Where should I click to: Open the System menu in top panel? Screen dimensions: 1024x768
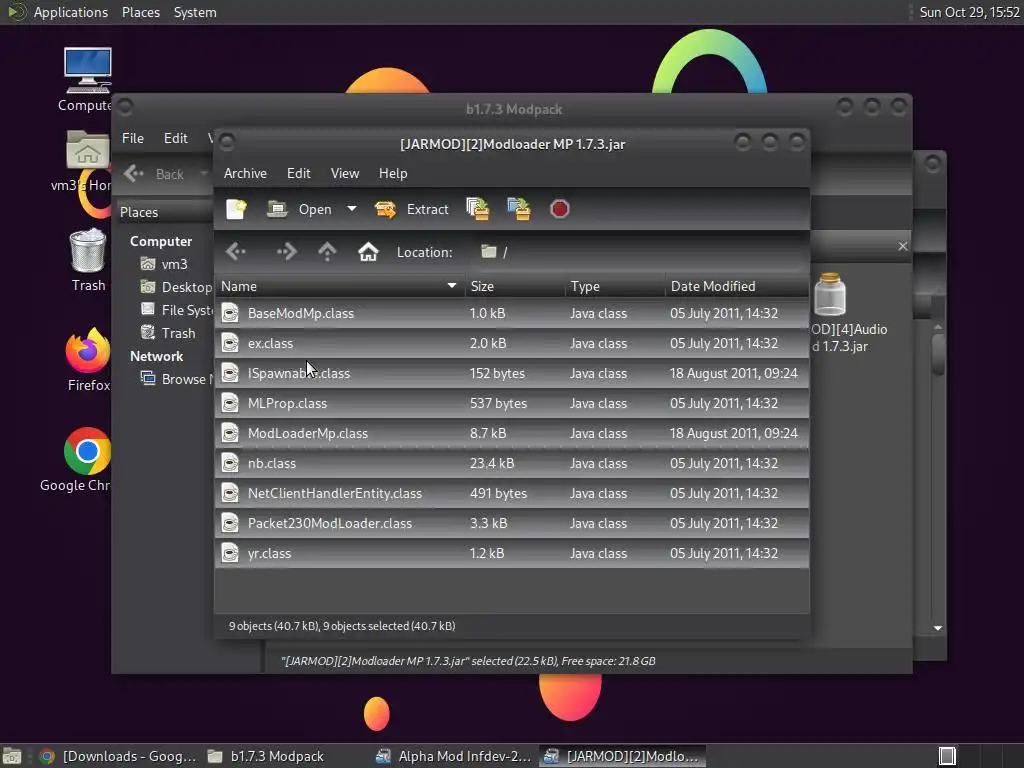click(x=195, y=12)
